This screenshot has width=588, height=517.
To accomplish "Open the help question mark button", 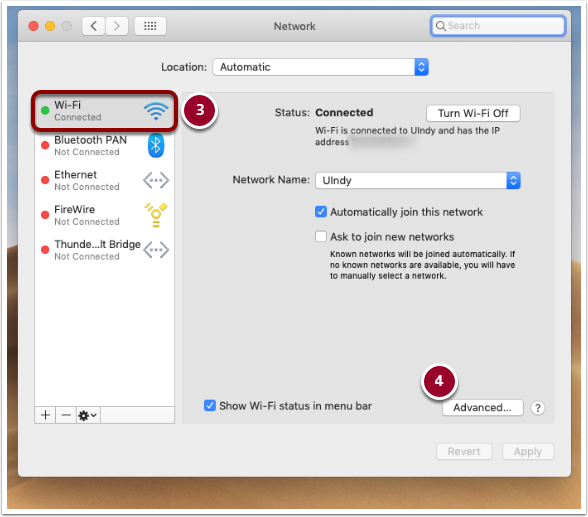I will click(538, 408).
